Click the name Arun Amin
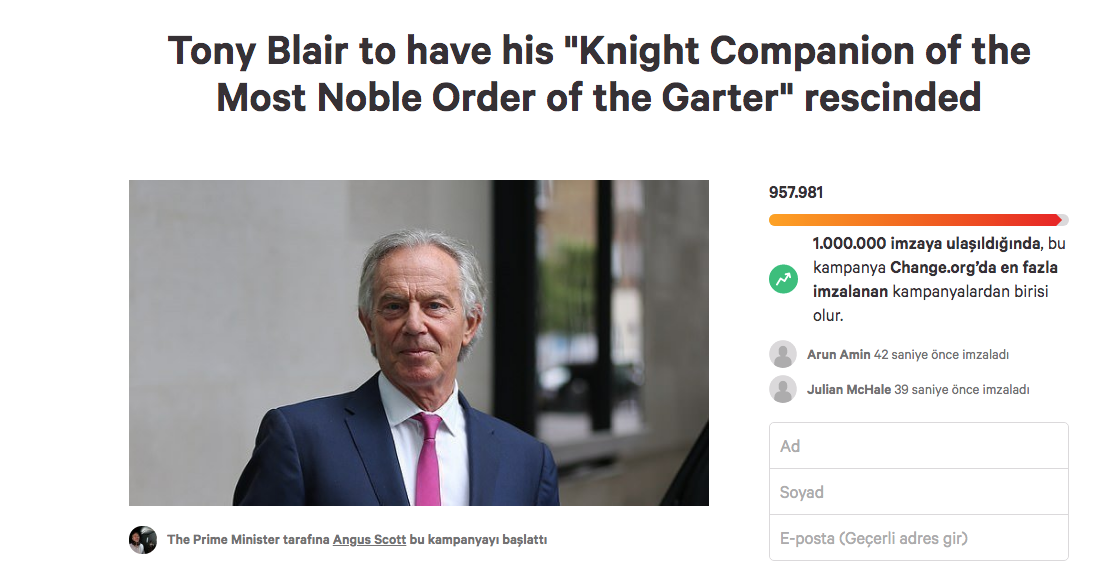 point(839,354)
